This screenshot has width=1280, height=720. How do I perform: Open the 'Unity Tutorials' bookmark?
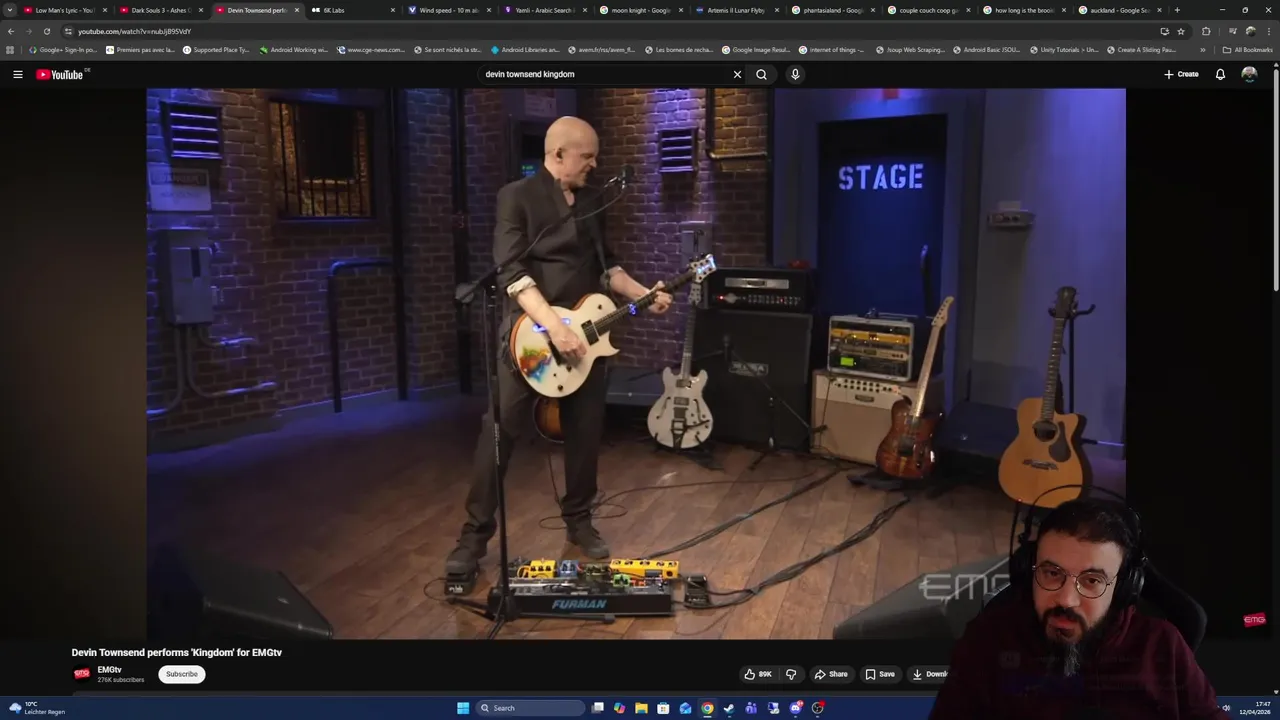coord(1064,49)
